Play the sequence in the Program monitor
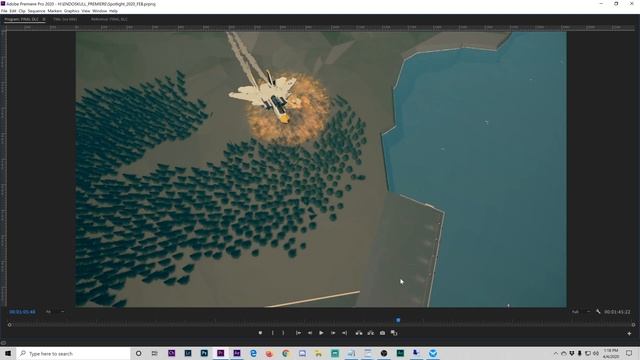This screenshot has height=360, width=640. 321,333
